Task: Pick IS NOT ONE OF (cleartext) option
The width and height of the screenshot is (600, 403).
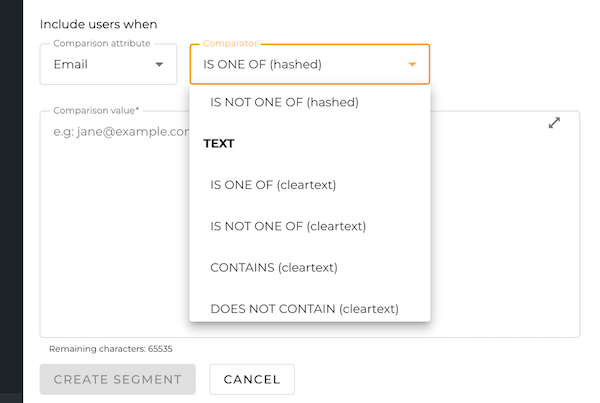Action: (x=288, y=226)
